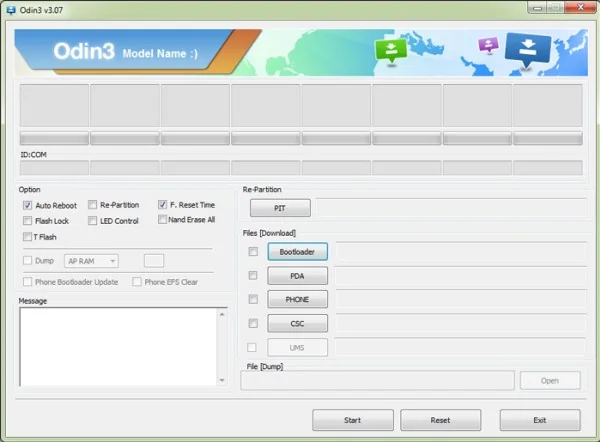Image resolution: width=600 pixels, height=442 pixels.
Task: Click the PHONE file button
Action: point(297,299)
